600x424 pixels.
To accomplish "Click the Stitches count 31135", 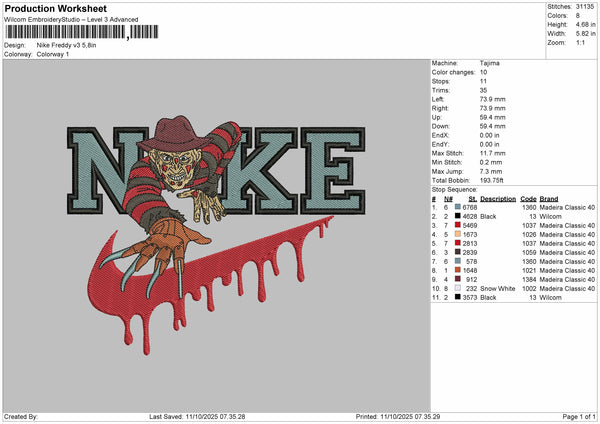I will [585, 7].
